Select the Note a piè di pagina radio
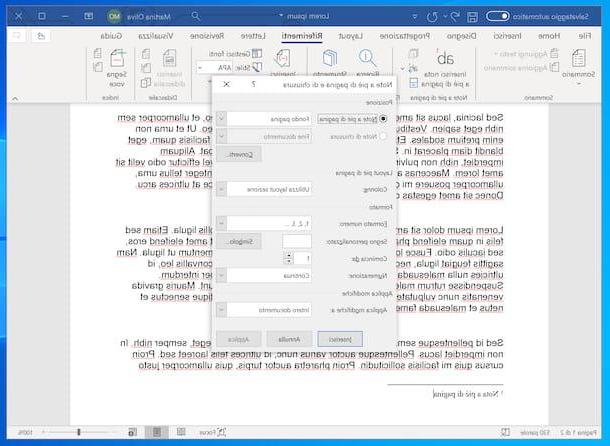Screen dimensions: 610x446 383,119
